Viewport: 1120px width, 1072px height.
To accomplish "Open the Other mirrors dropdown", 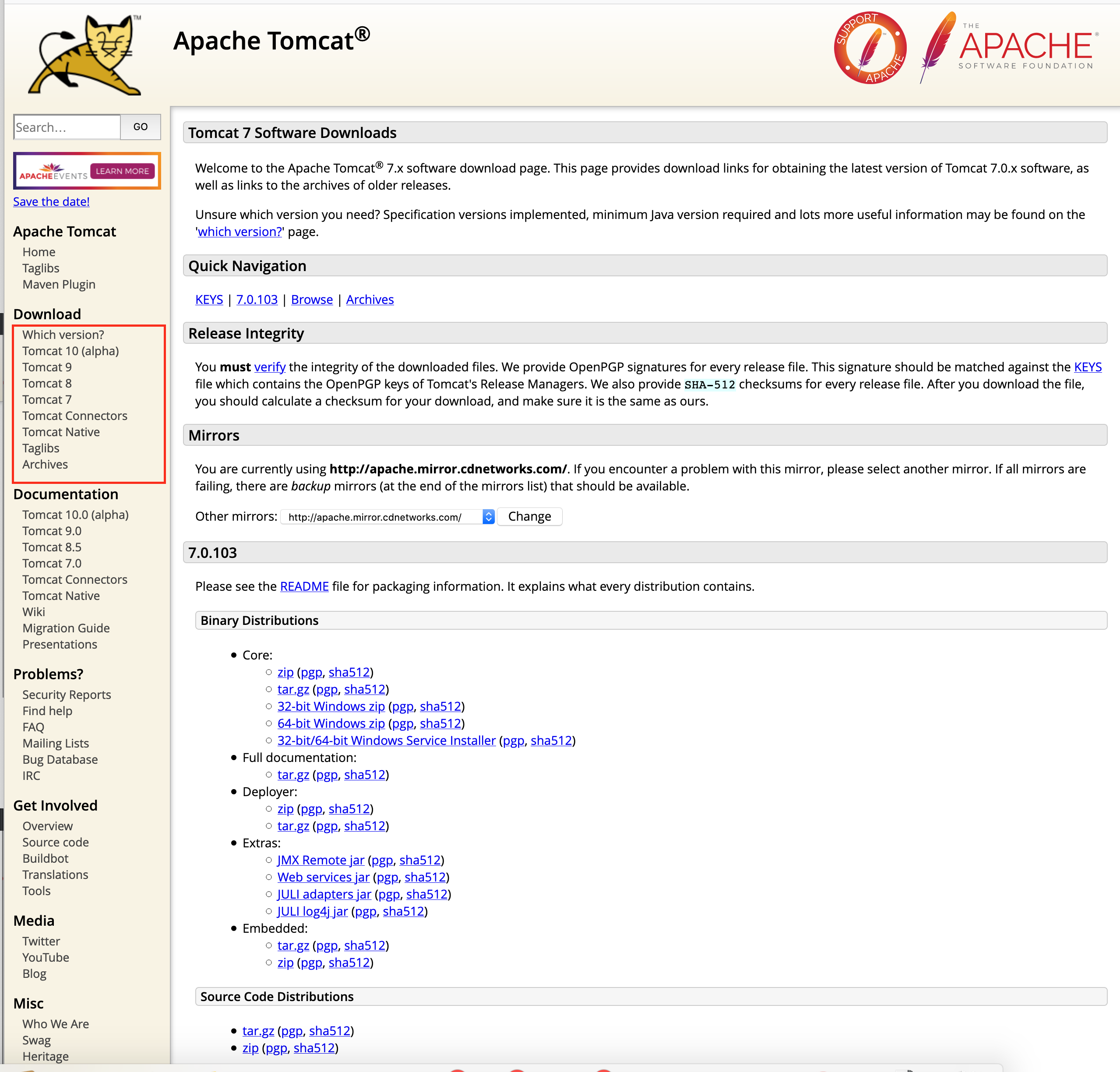I will [x=387, y=517].
